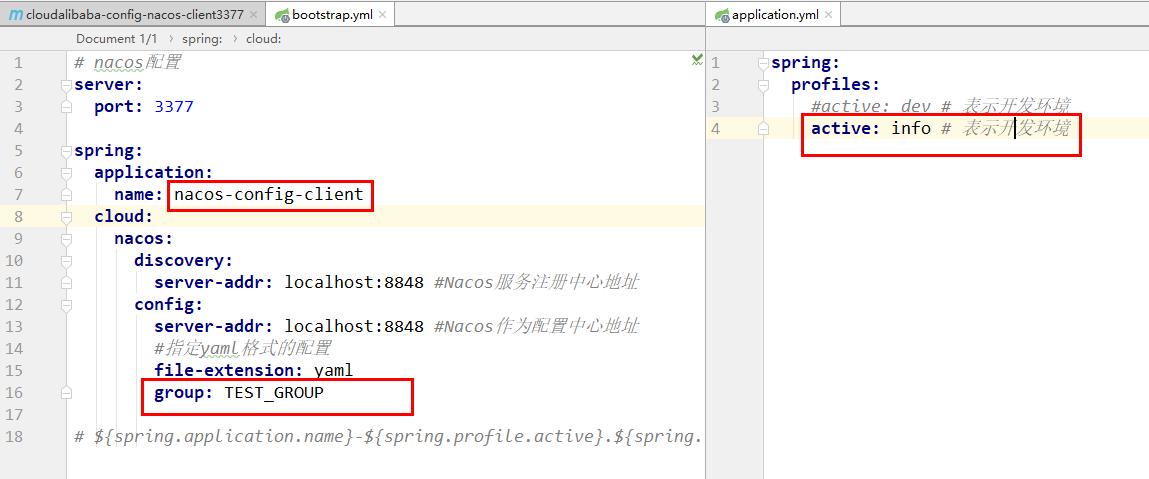This screenshot has width=1149, height=479.
Task: Click the TEST_GROUP value
Action: [x=274, y=393]
